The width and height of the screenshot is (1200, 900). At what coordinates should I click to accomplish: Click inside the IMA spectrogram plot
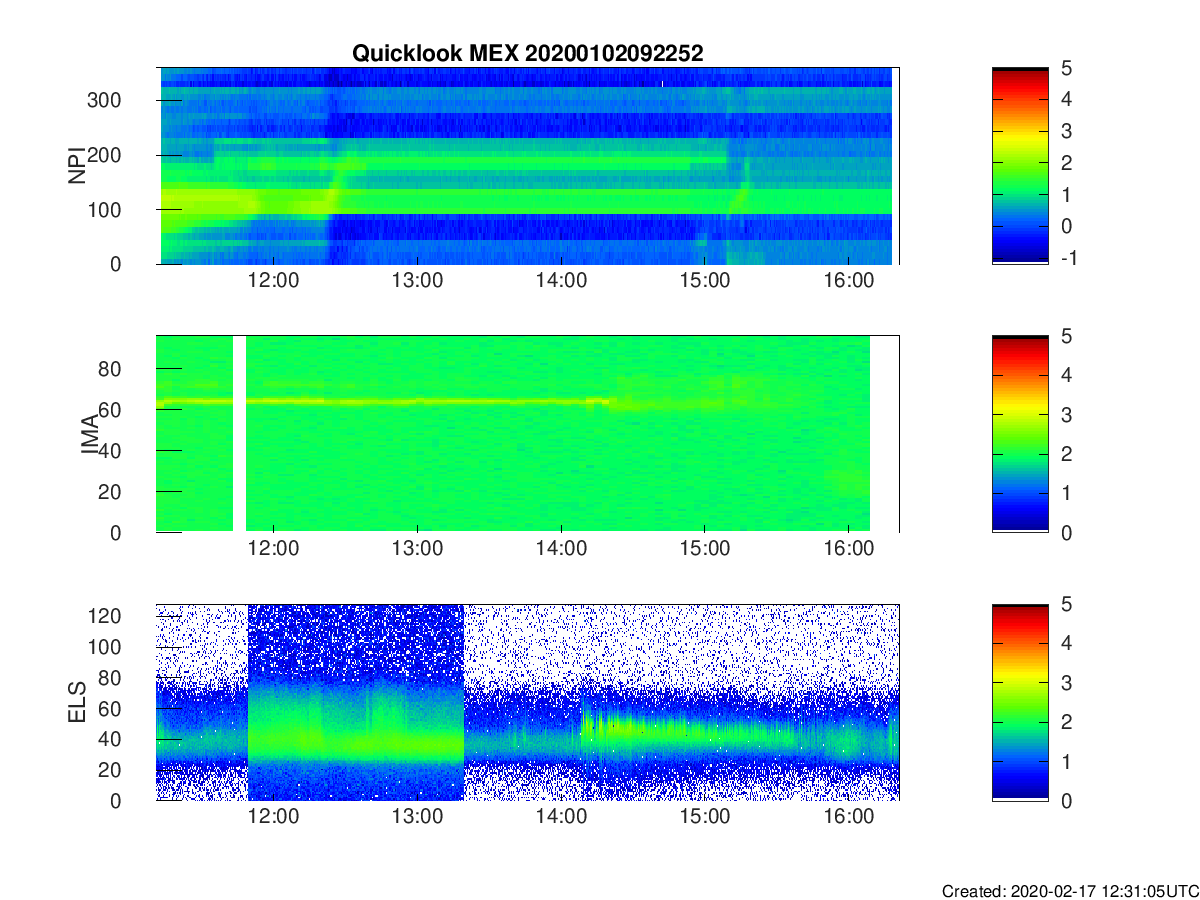click(x=527, y=434)
